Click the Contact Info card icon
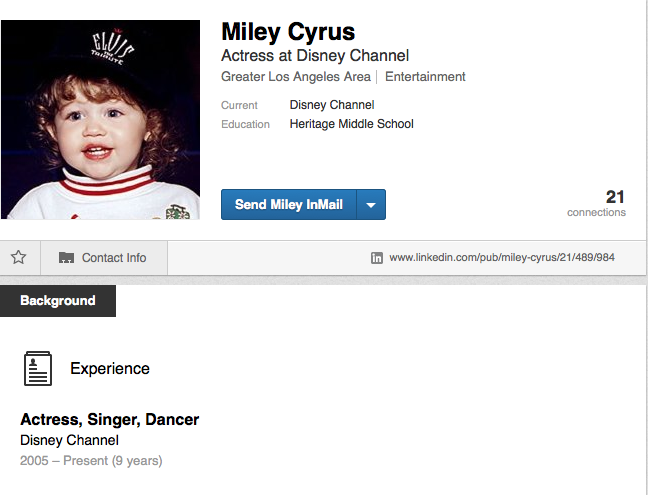Screen dimensions: 648x495 pos(66,258)
